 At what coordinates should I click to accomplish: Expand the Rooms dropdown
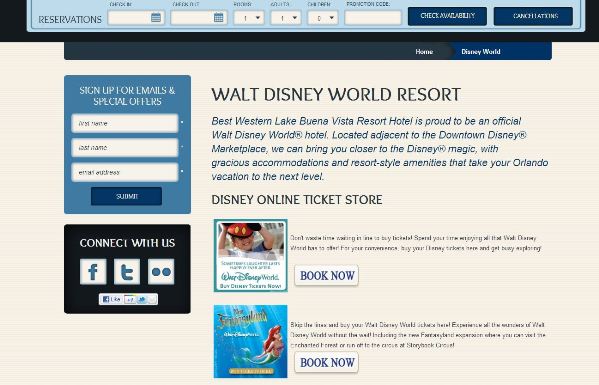[x=249, y=18]
